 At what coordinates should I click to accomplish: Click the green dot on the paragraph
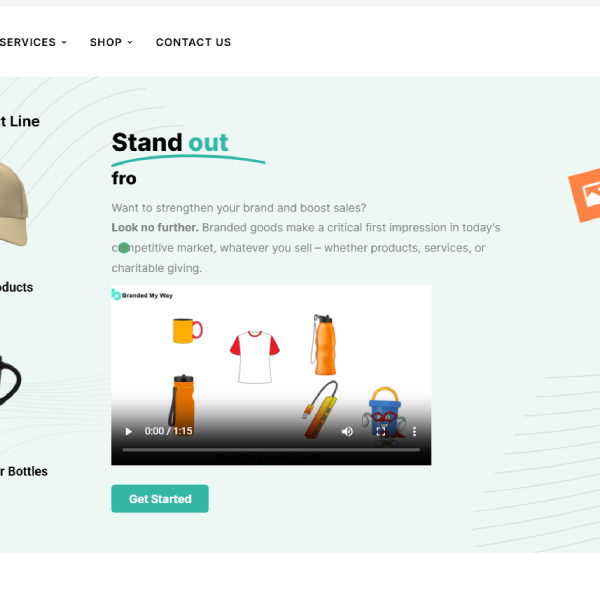point(124,248)
